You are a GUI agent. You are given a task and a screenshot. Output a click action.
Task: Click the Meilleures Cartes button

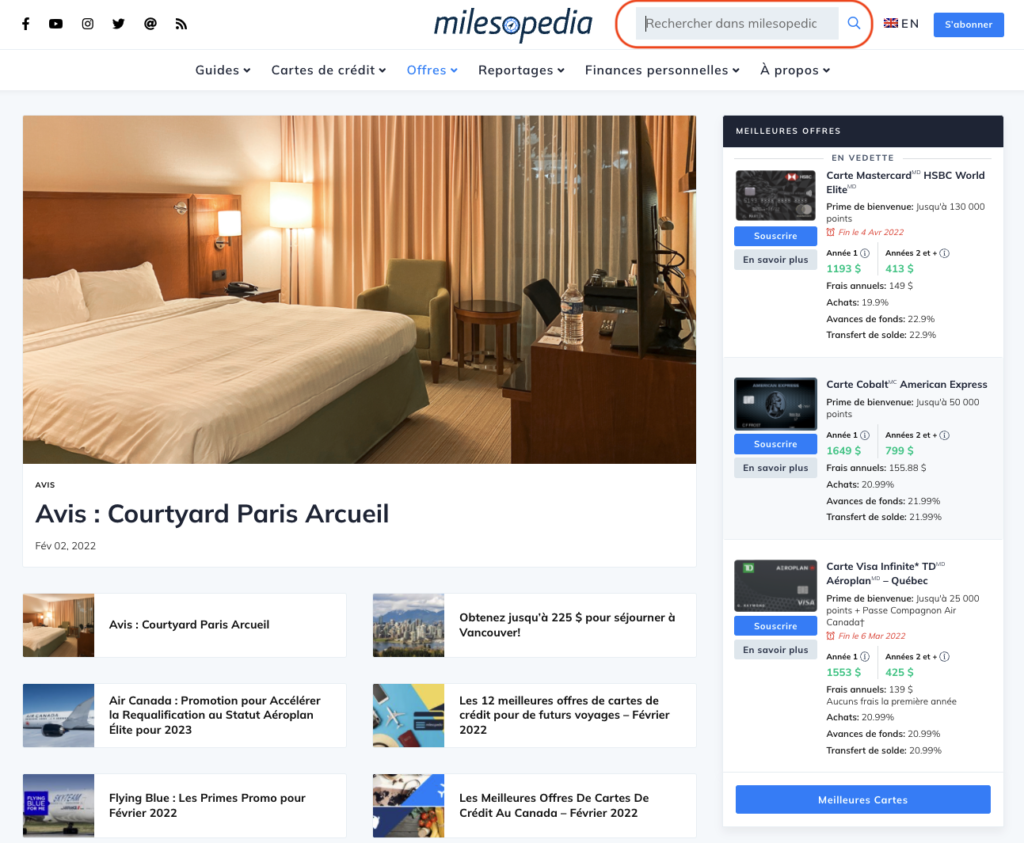[x=862, y=799]
